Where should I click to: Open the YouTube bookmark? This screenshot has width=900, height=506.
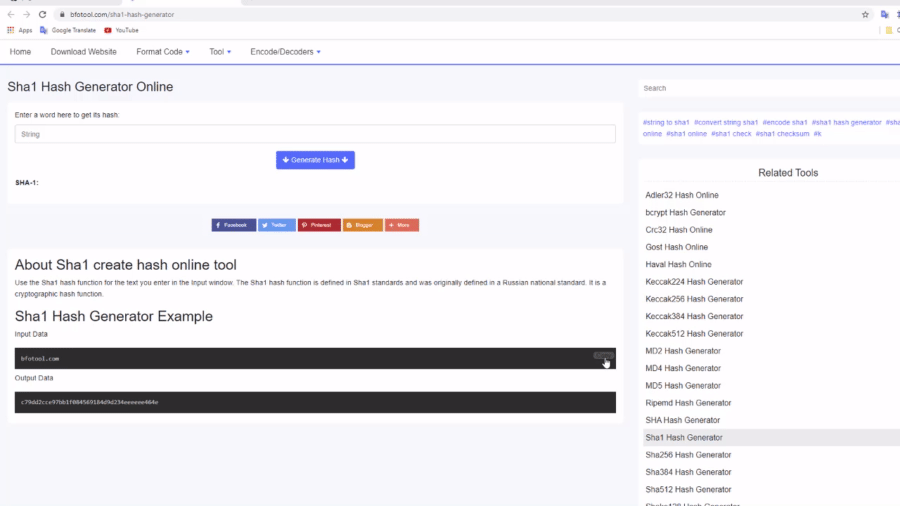pos(121,30)
